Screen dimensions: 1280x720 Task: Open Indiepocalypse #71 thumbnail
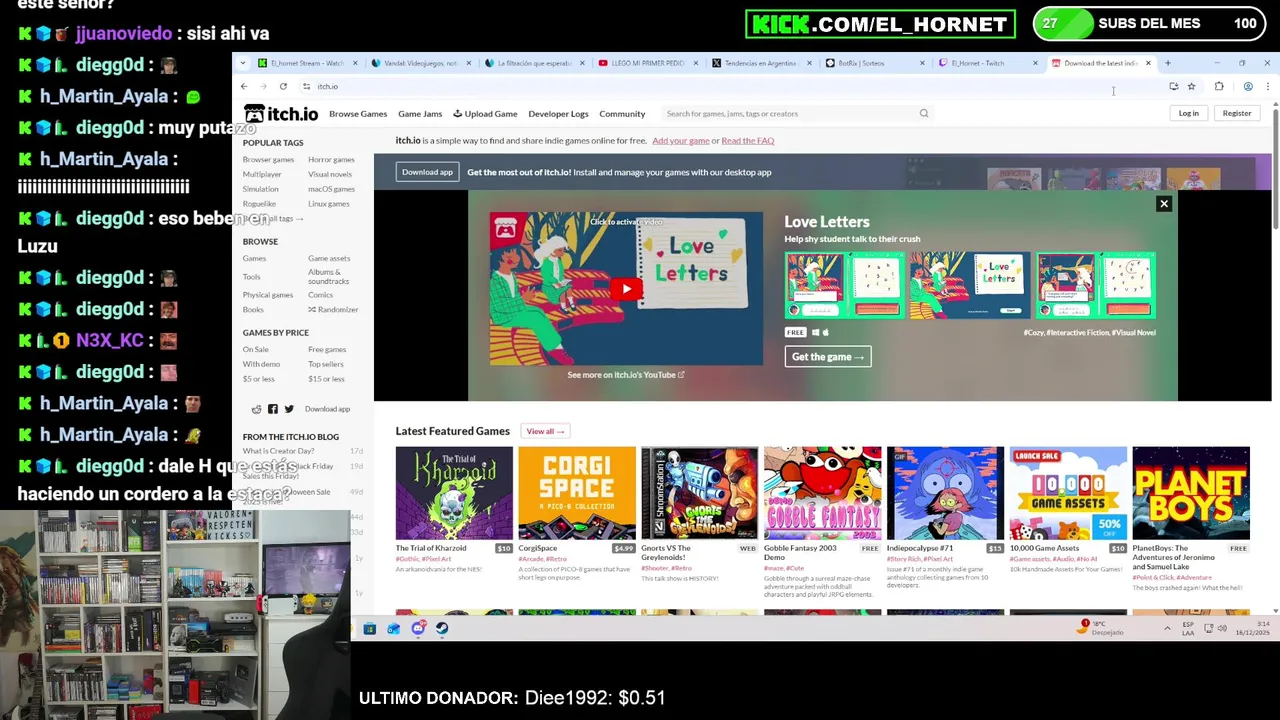pos(945,493)
